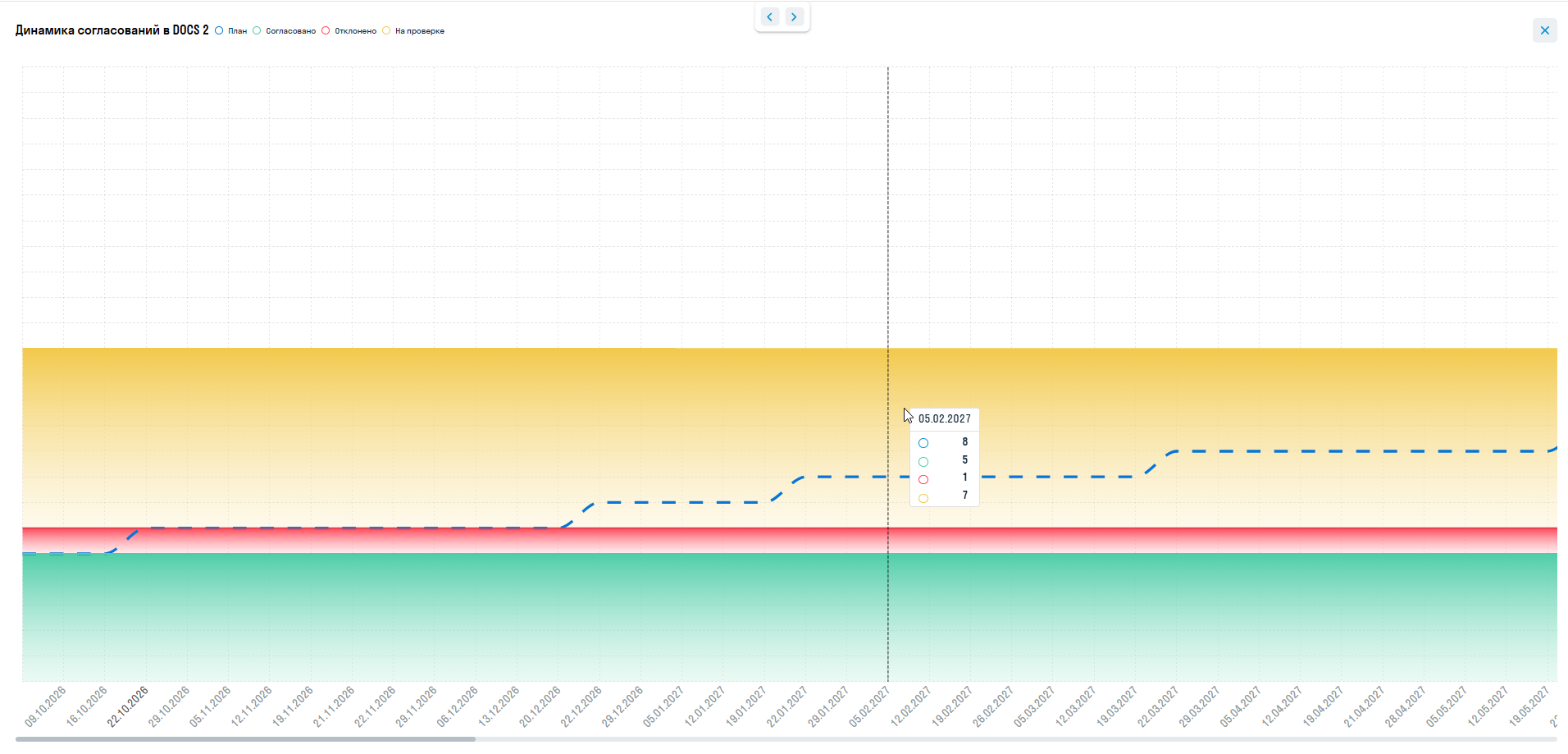
Task: Click the x-axis label 19.01.2027
Action: tap(745, 706)
